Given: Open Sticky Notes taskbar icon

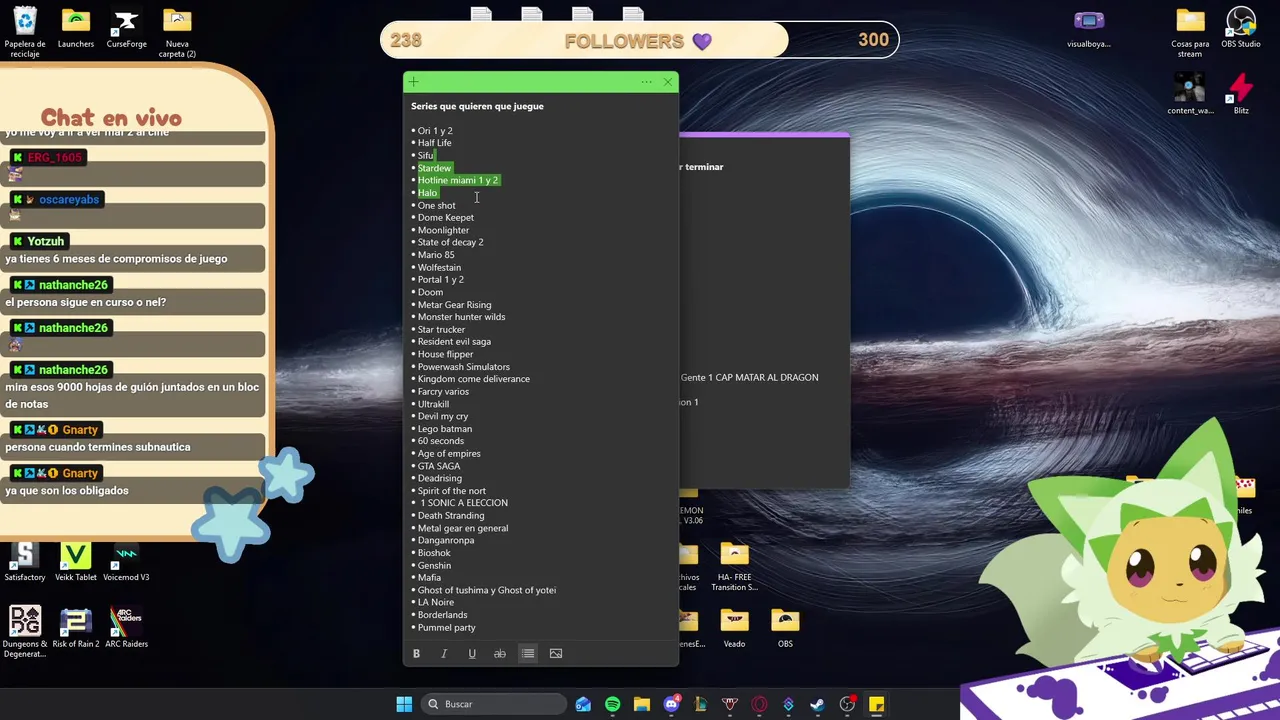Looking at the screenshot, I should point(876,704).
